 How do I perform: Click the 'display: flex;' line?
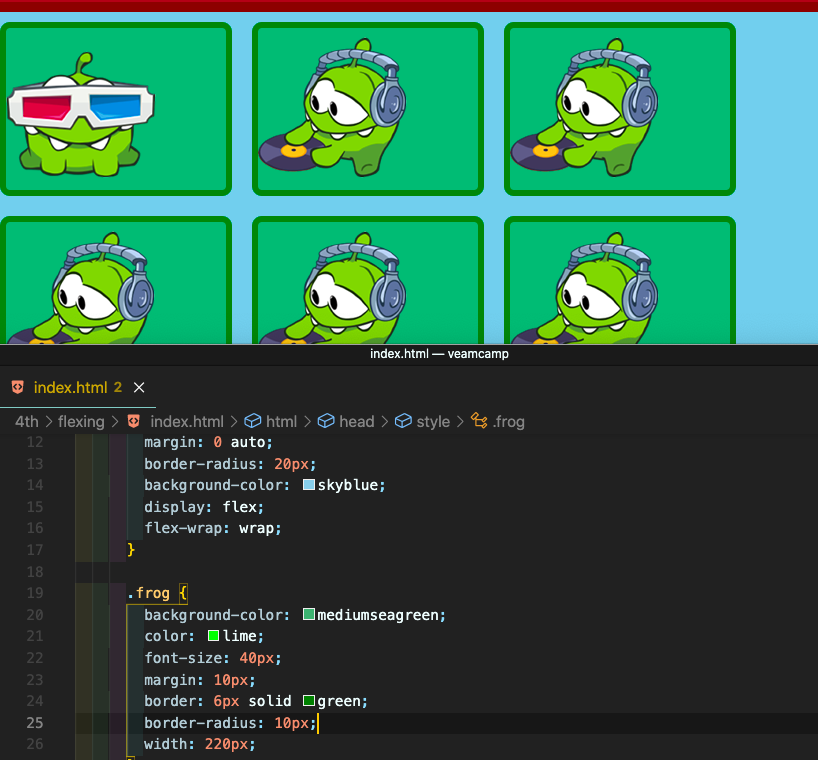point(204,507)
